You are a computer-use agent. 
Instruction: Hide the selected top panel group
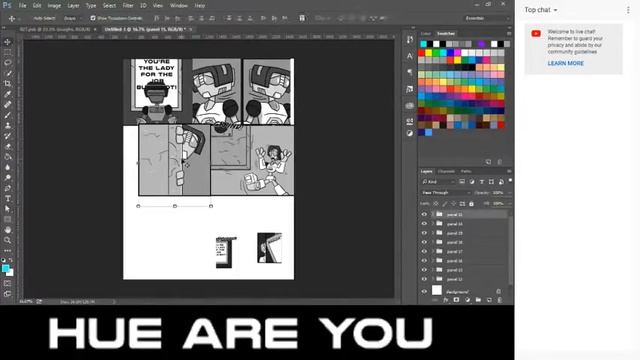pos(424,214)
